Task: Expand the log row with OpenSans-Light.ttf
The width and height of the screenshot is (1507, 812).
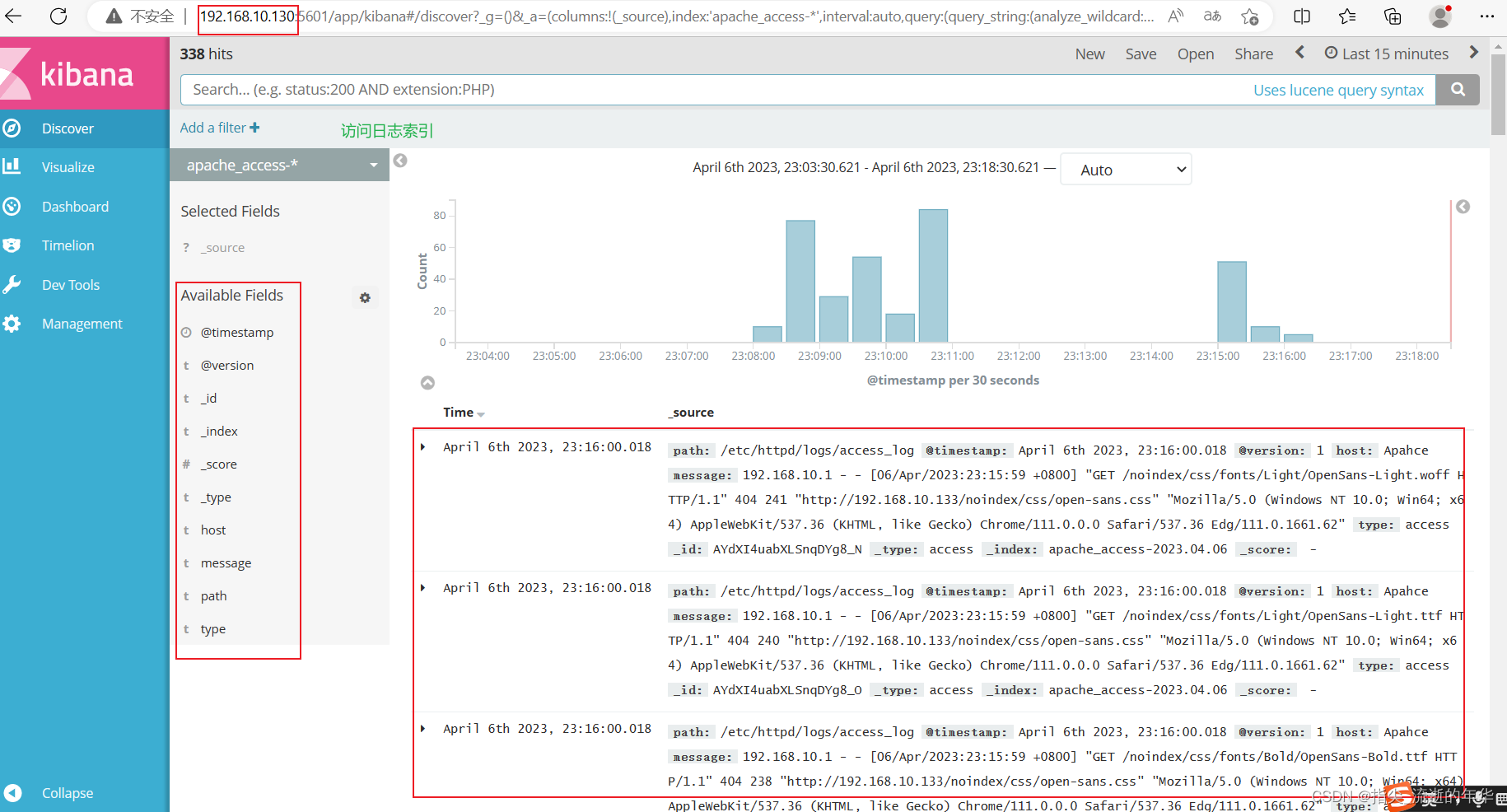Action: coord(423,588)
